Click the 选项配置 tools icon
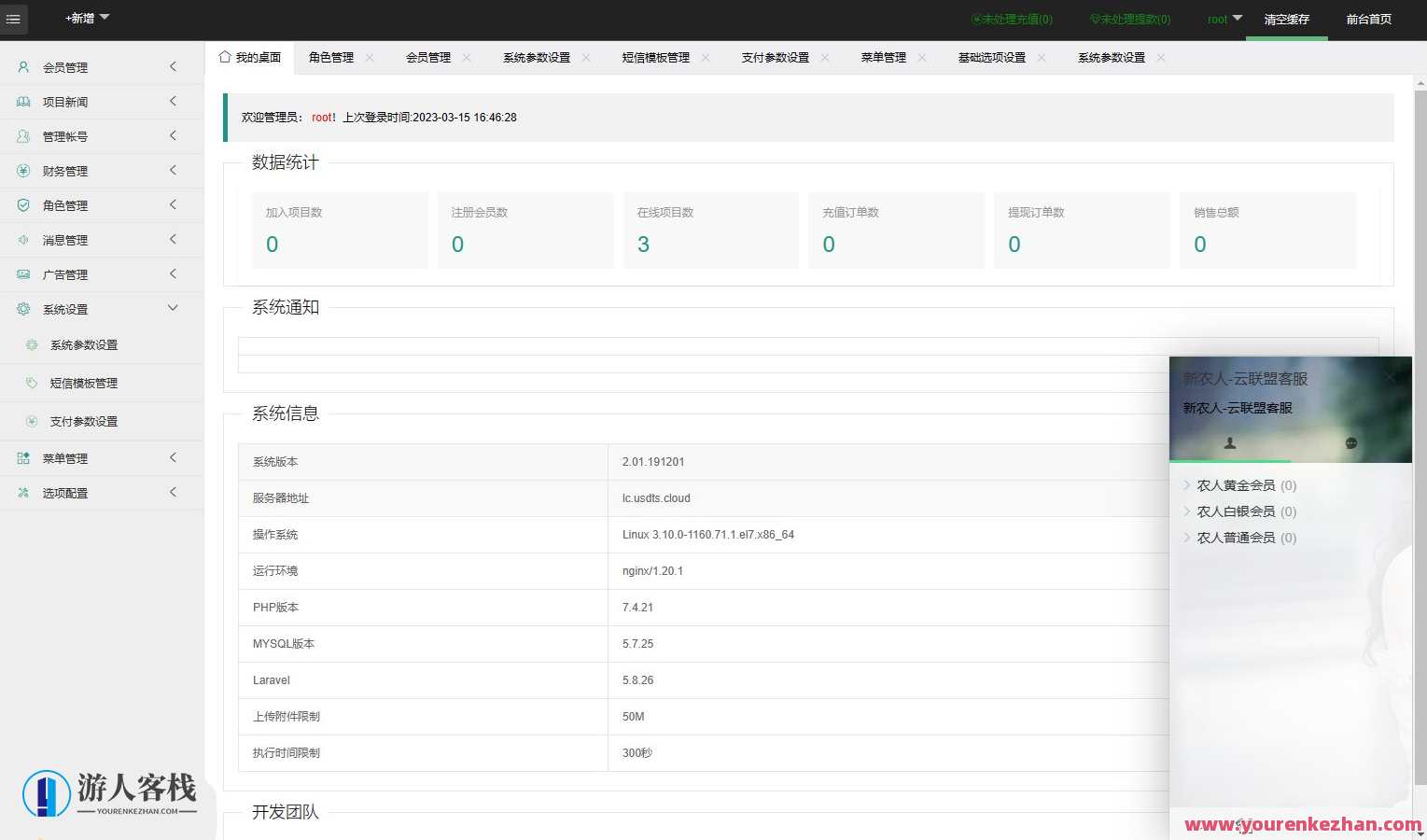This screenshot has width=1427, height=840. tap(23, 493)
